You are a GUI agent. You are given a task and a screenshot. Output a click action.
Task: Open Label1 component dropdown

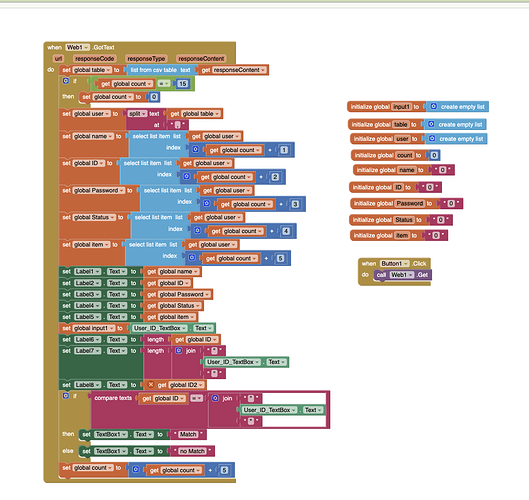pos(88,272)
